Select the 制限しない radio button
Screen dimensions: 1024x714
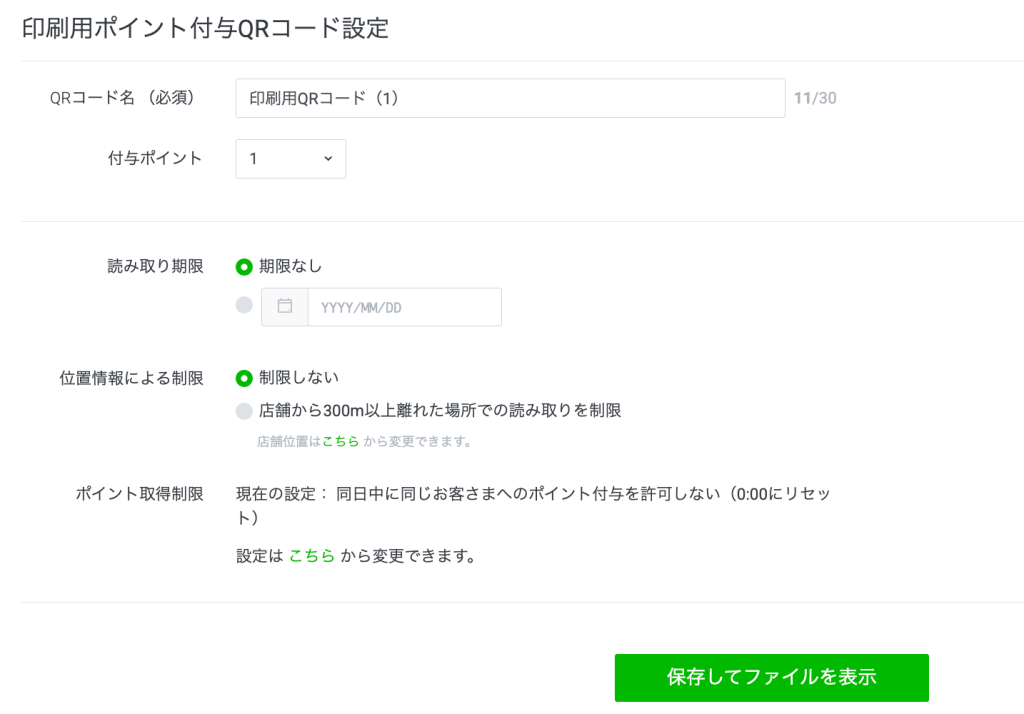click(x=242, y=377)
